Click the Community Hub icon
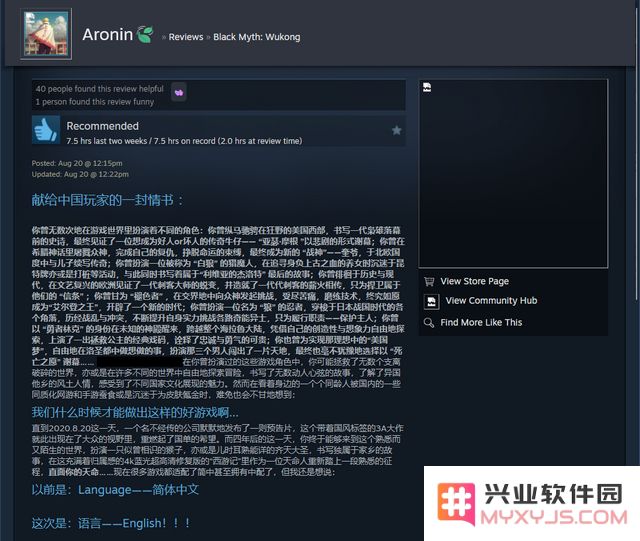The image size is (640, 541). click(431, 302)
